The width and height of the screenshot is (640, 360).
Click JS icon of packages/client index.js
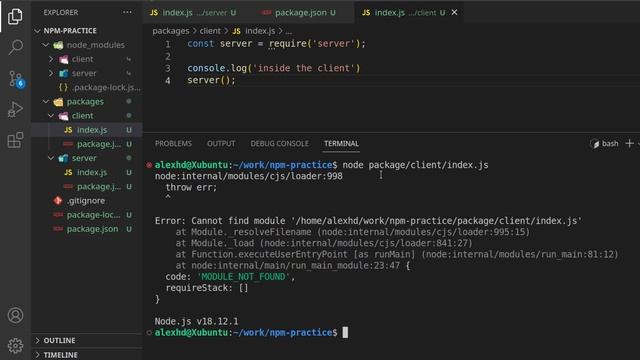point(68,130)
